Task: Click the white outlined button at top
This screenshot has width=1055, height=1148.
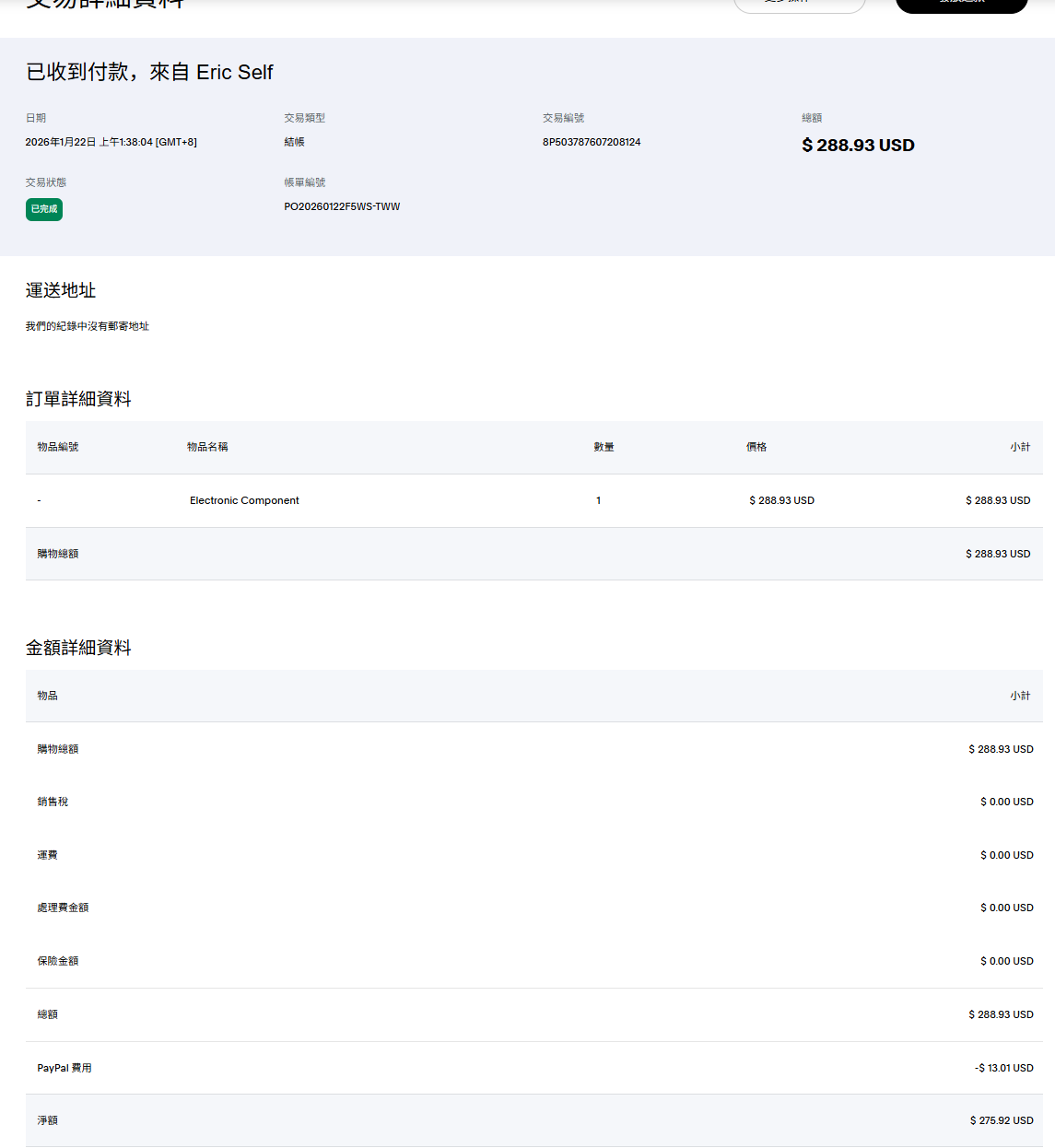Action: pyautogui.click(x=799, y=4)
